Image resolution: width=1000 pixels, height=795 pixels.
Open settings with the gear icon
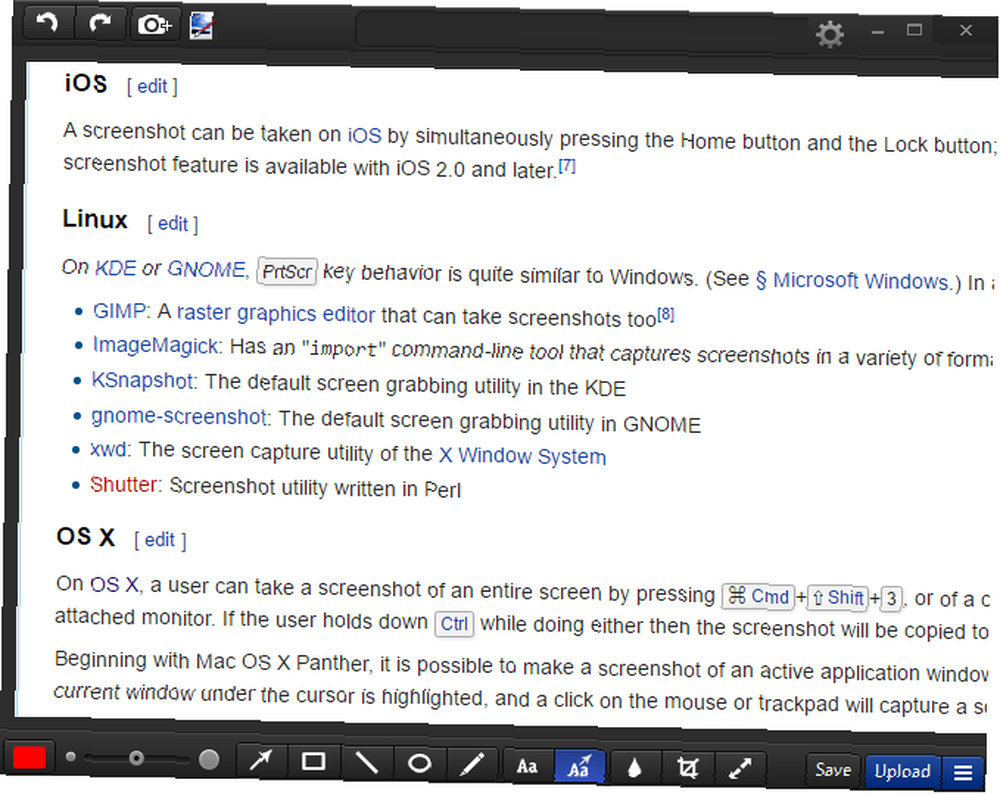[x=830, y=33]
